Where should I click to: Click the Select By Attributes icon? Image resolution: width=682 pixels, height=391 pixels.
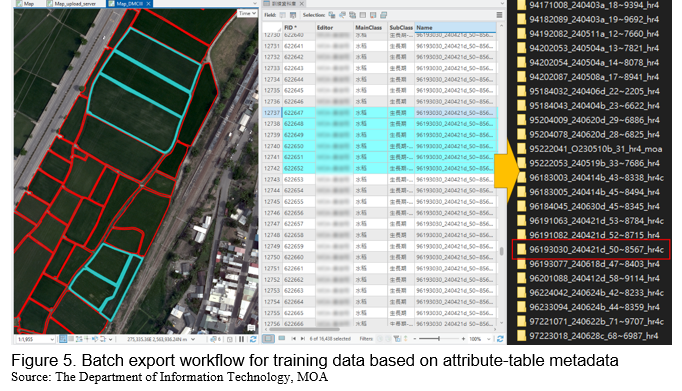[332, 15]
